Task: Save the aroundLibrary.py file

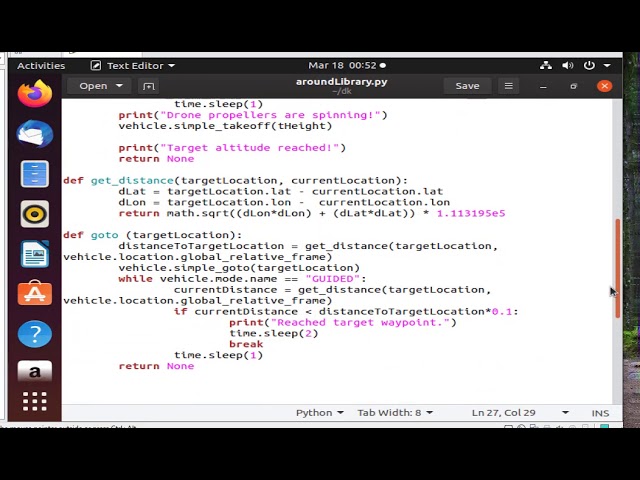Action: (467, 86)
